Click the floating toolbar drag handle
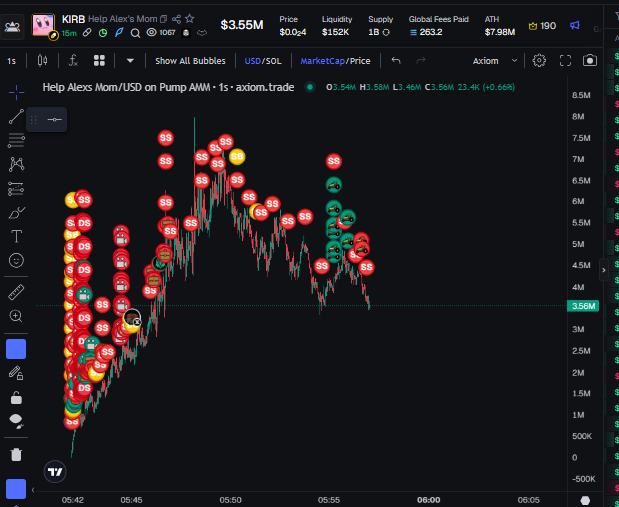 34,119
